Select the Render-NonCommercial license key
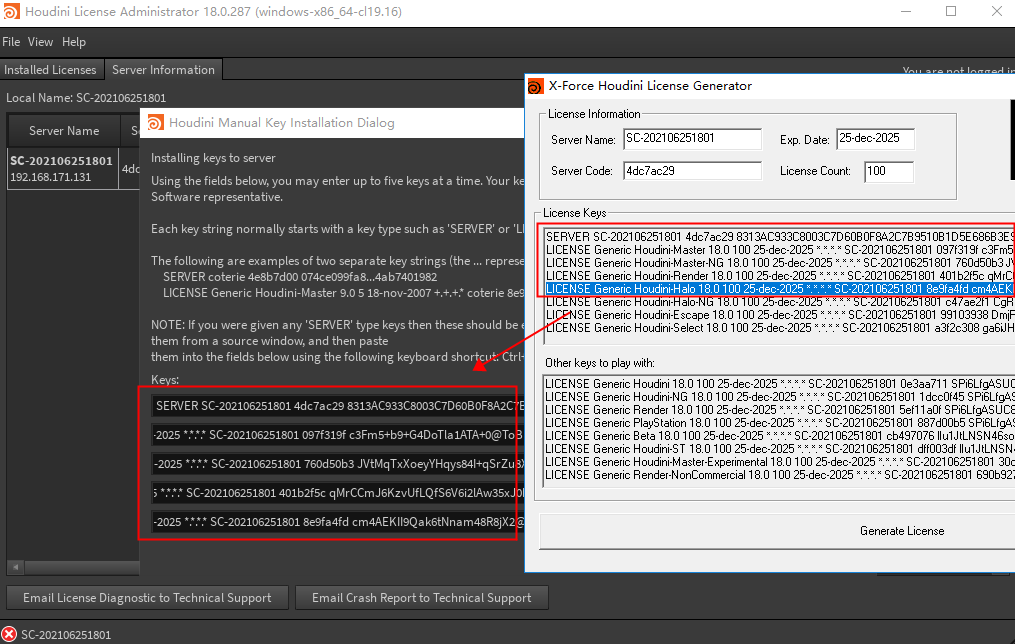This screenshot has height=644, width=1015. (779, 475)
